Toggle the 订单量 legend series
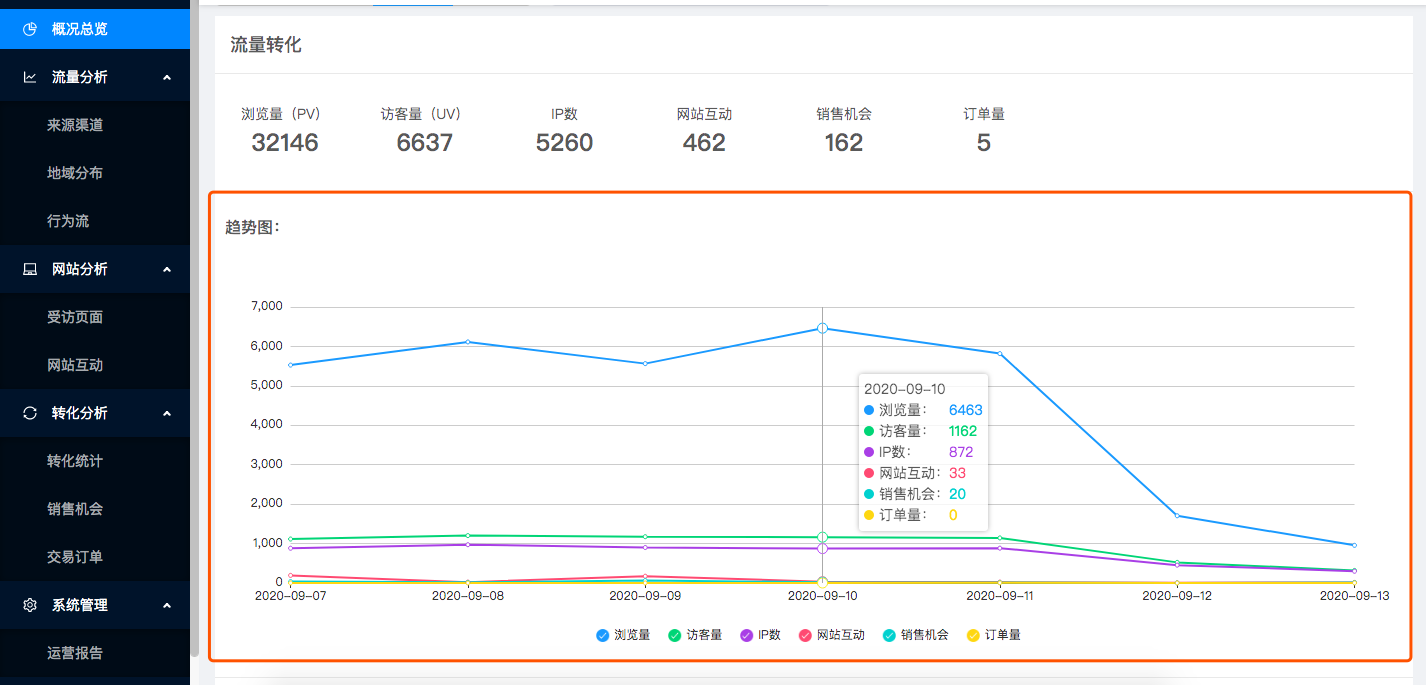Viewport: 1426px width, 685px height. [x=973, y=635]
